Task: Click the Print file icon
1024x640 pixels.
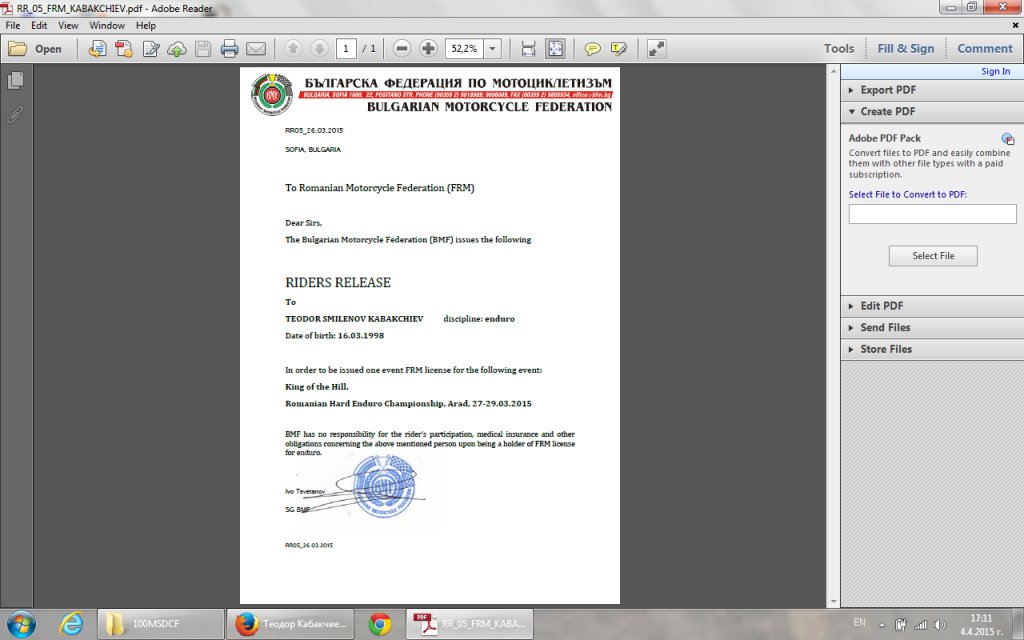Action: pyautogui.click(x=229, y=49)
